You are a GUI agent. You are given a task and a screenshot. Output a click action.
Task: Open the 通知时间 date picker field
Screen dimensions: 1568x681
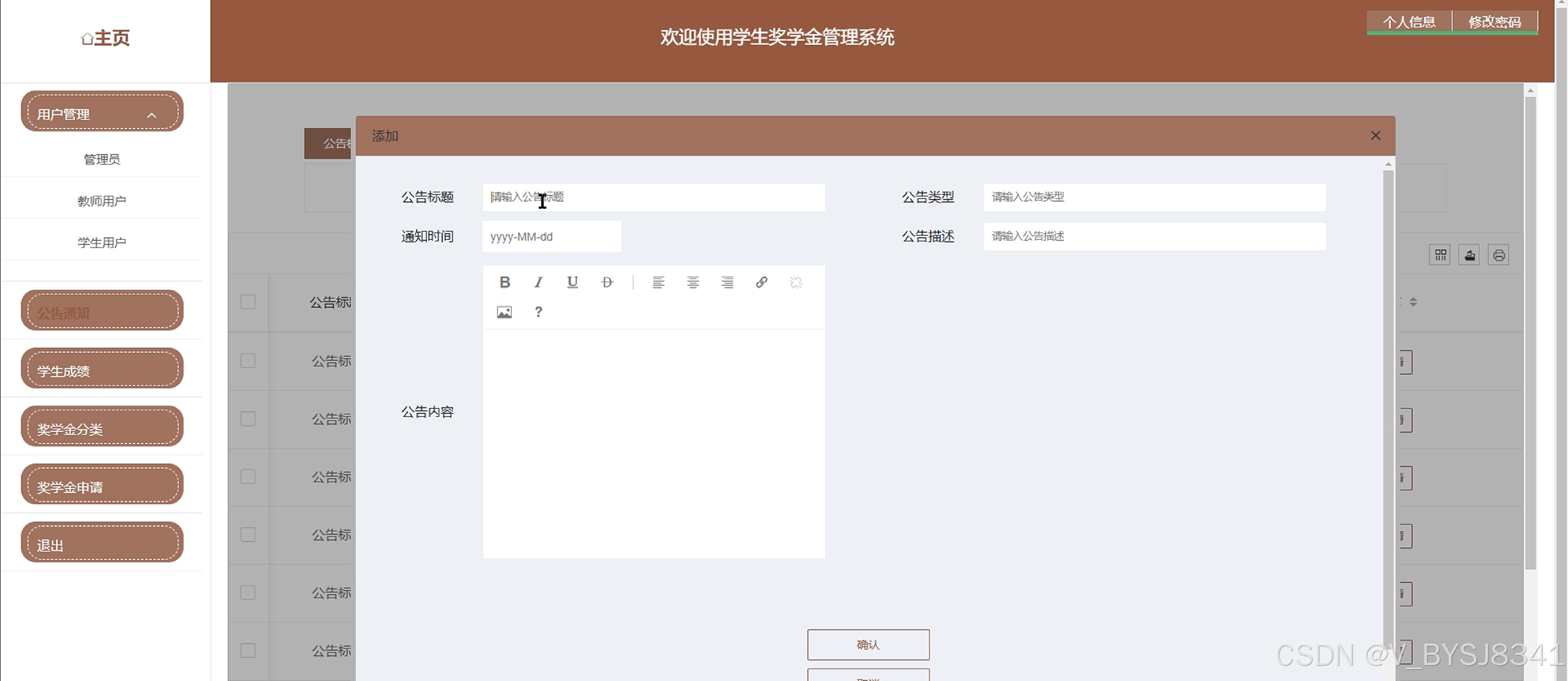tap(552, 237)
